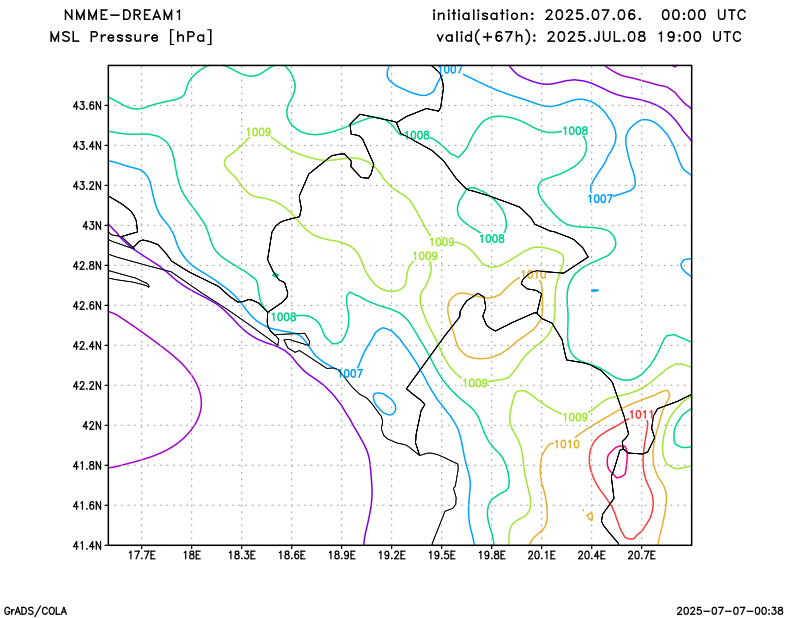Click the 18.3E longitude label
Image resolution: width=800 pixels, height=618 pixels.
241,555
